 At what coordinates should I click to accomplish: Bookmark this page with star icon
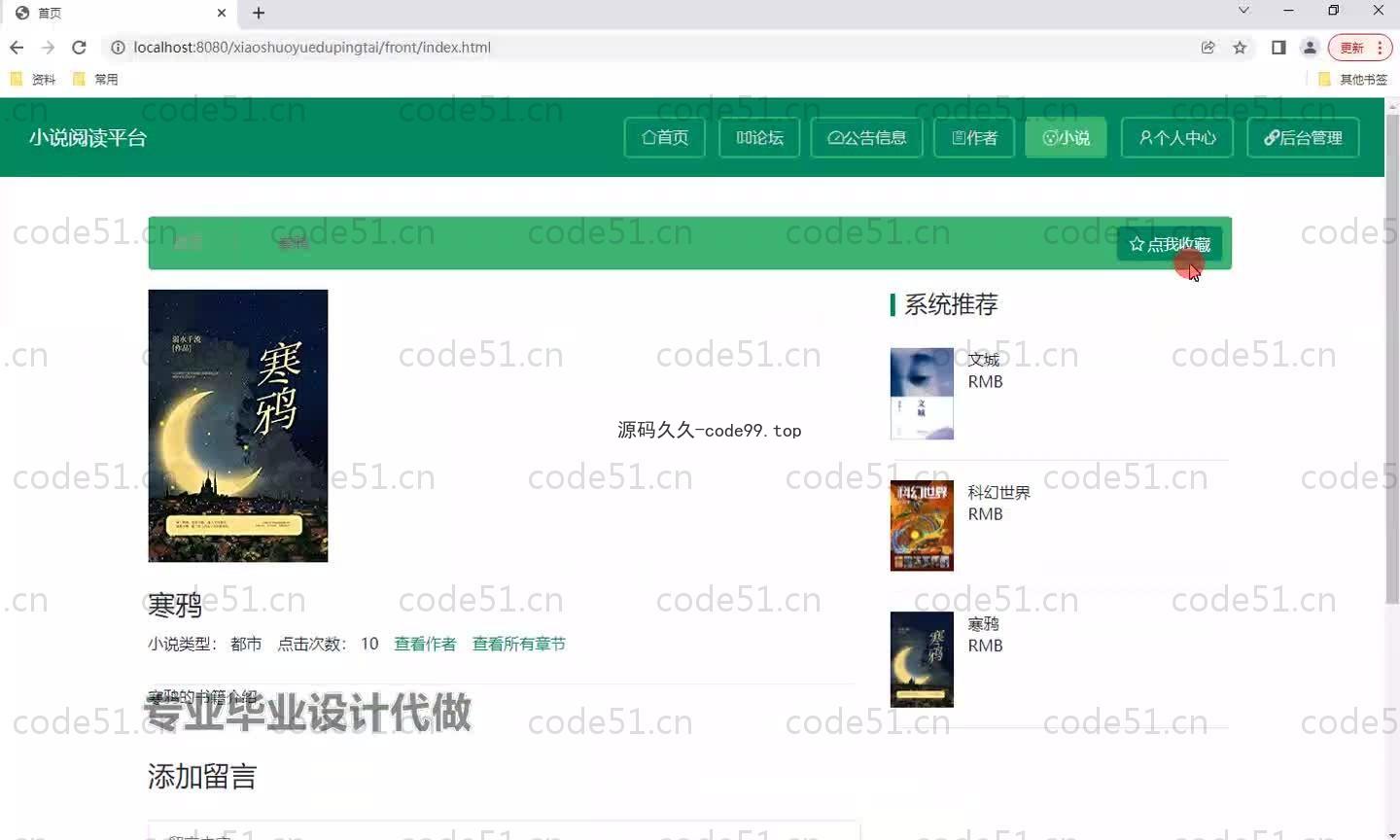pos(1240,47)
